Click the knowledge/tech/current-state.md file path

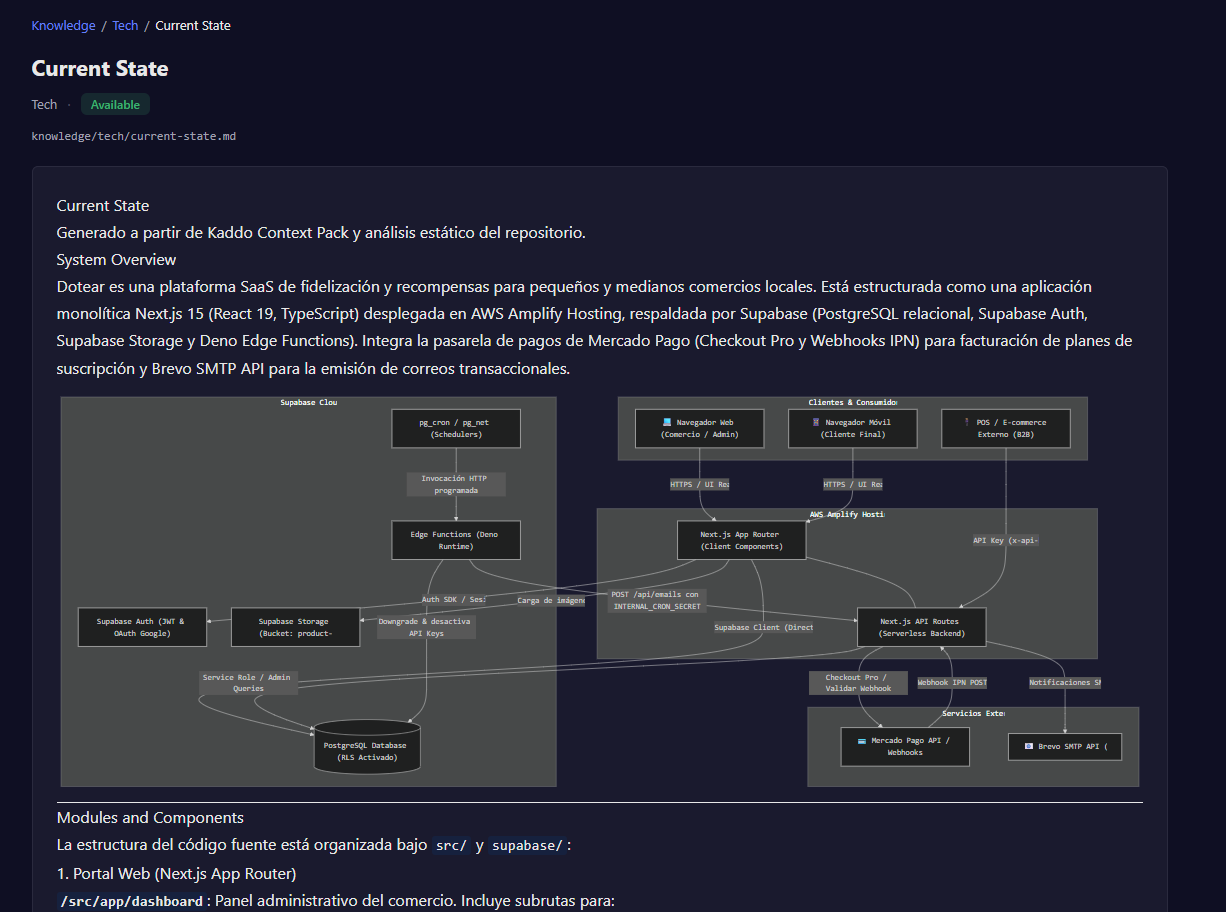click(x=134, y=136)
